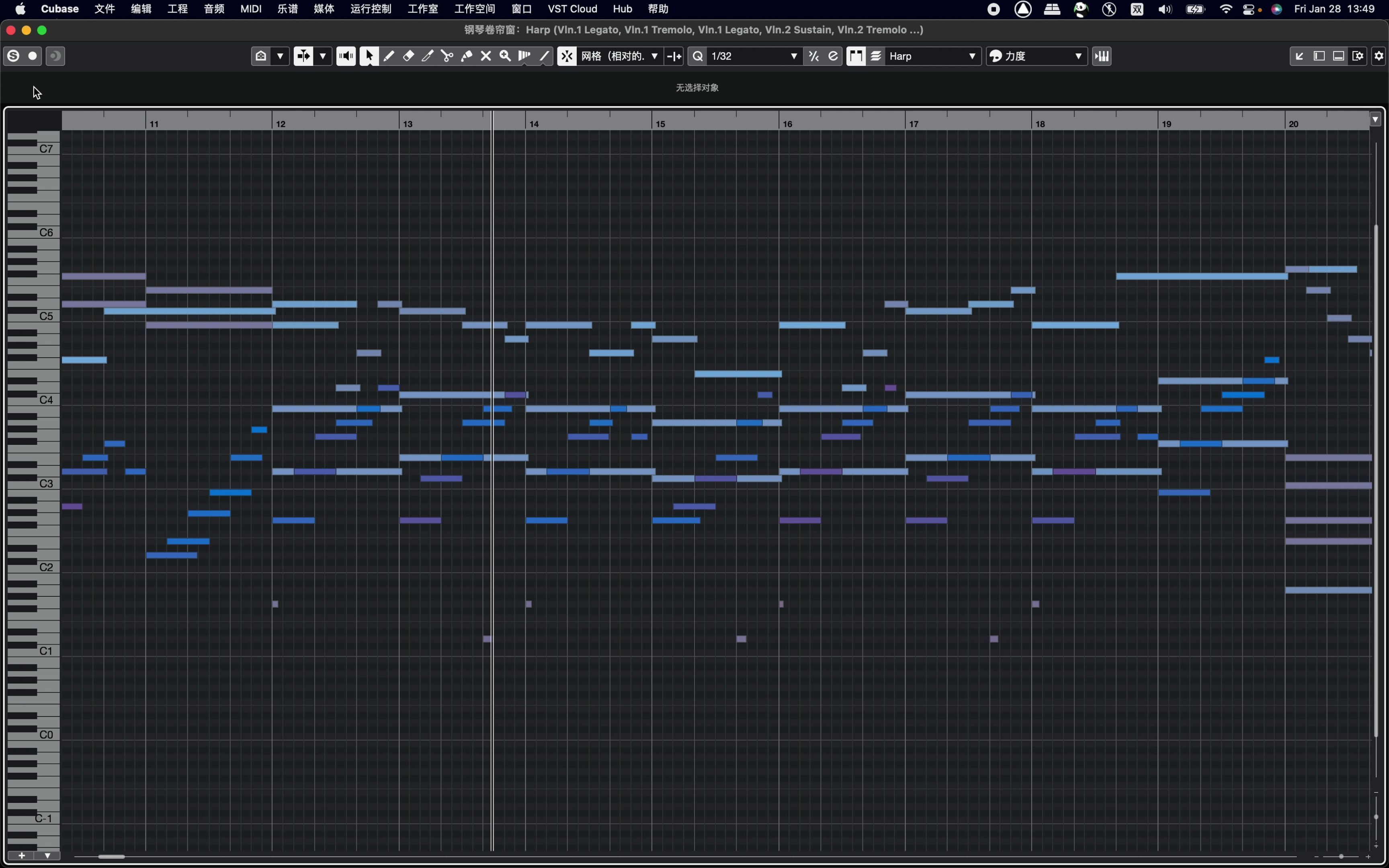Click the diagonal arrow window icon
The width and height of the screenshot is (1389, 868).
click(1299, 56)
